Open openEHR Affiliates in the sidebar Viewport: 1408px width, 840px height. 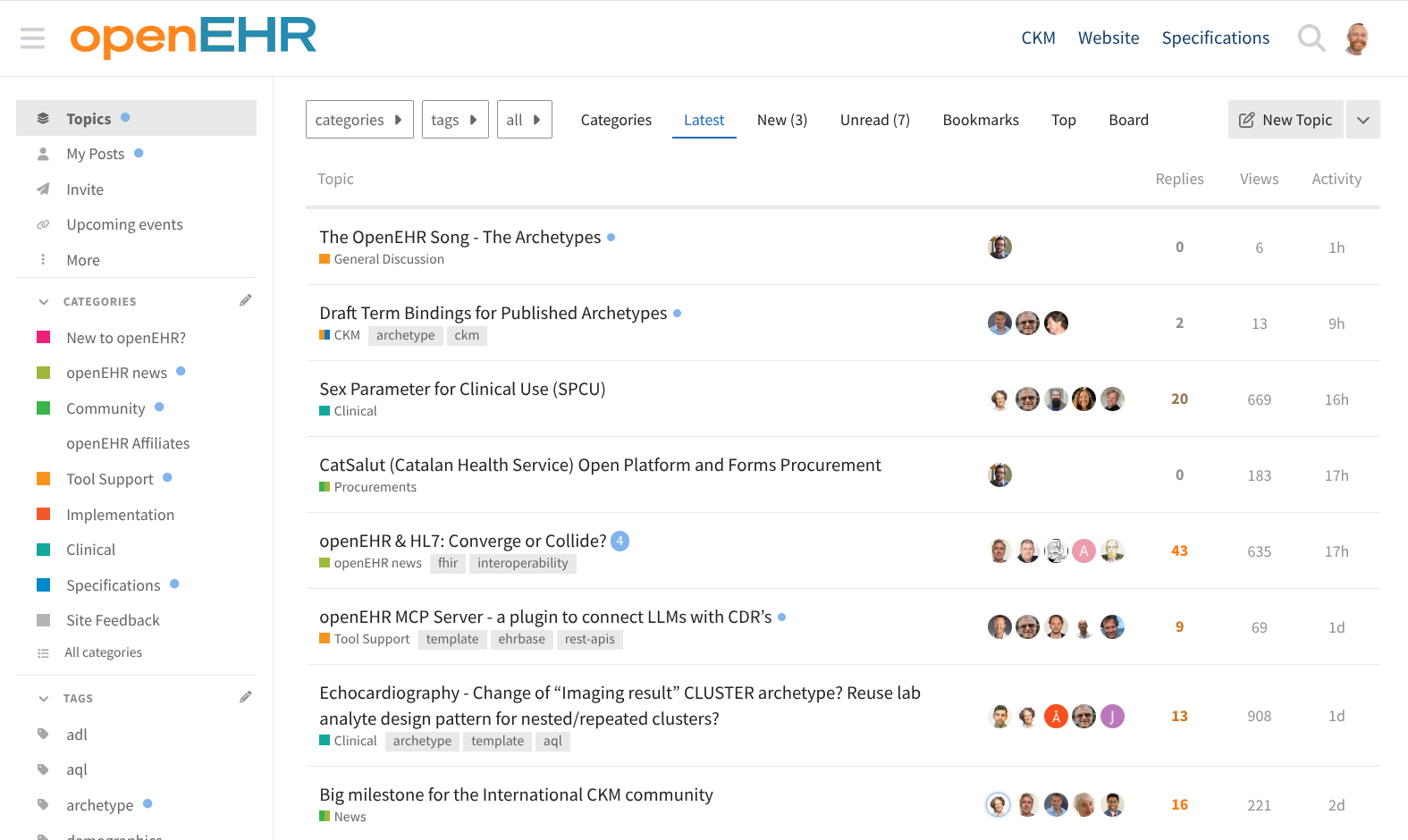coord(128,443)
